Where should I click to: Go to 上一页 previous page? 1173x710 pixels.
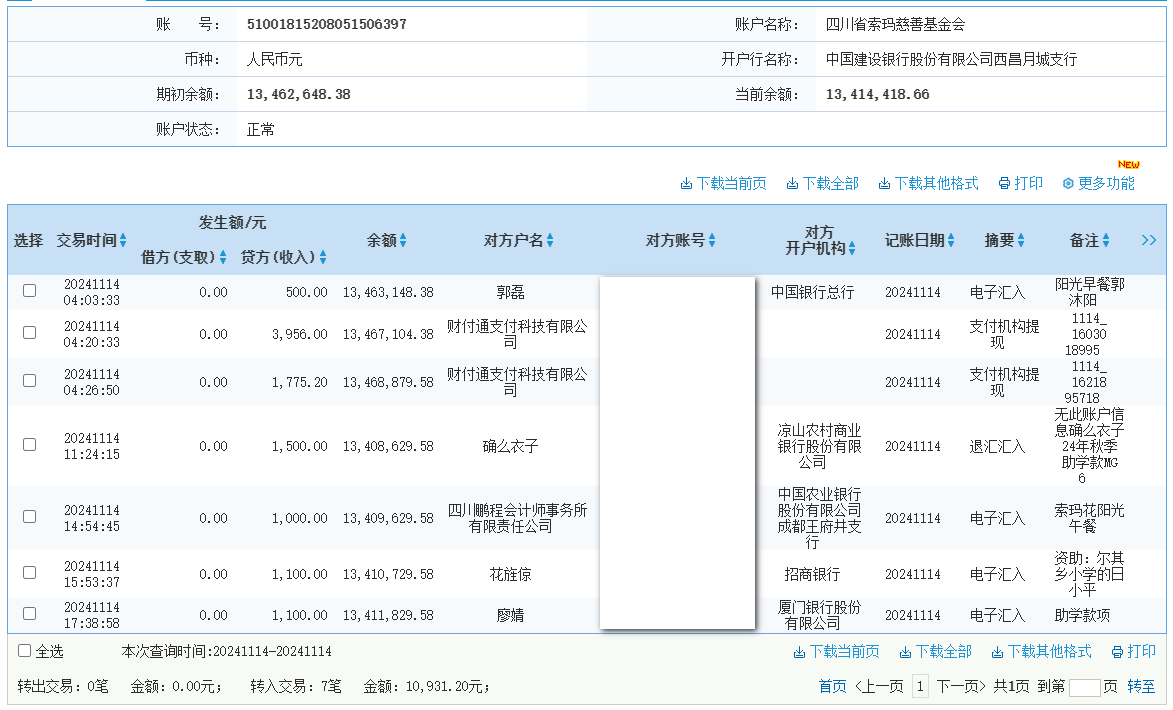pos(879,687)
